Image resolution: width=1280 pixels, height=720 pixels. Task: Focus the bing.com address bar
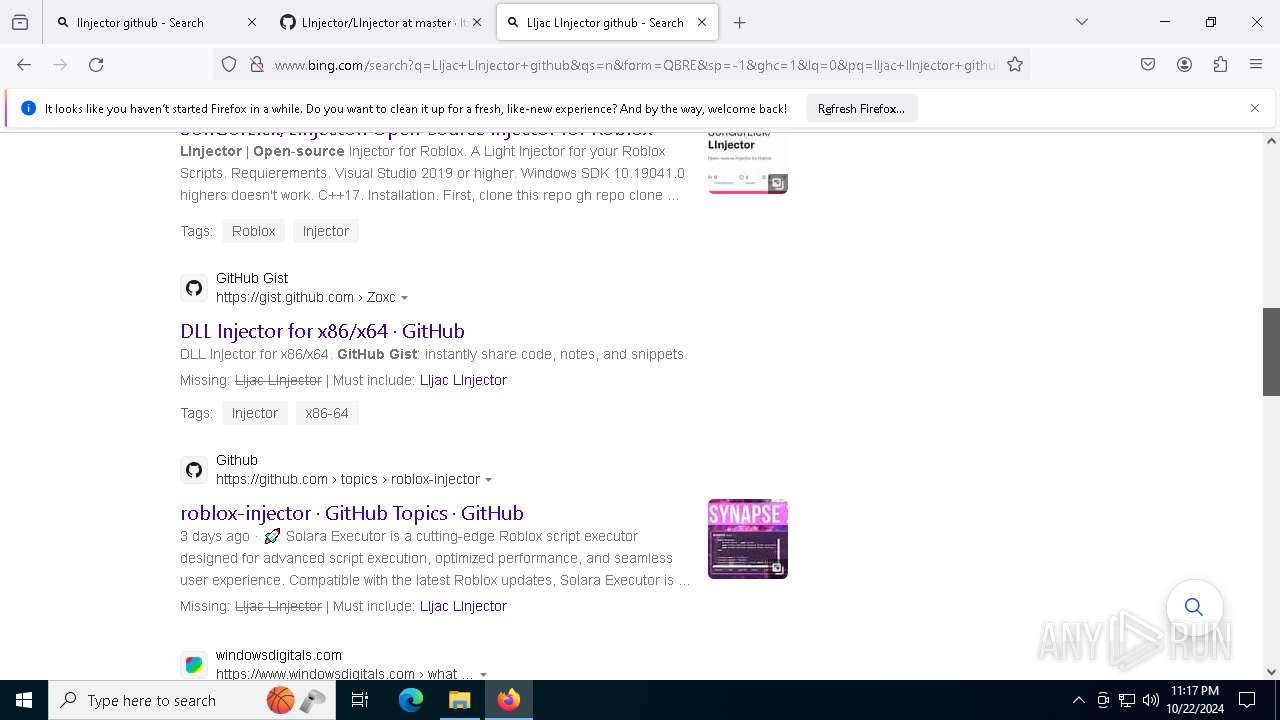coord(635,64)
